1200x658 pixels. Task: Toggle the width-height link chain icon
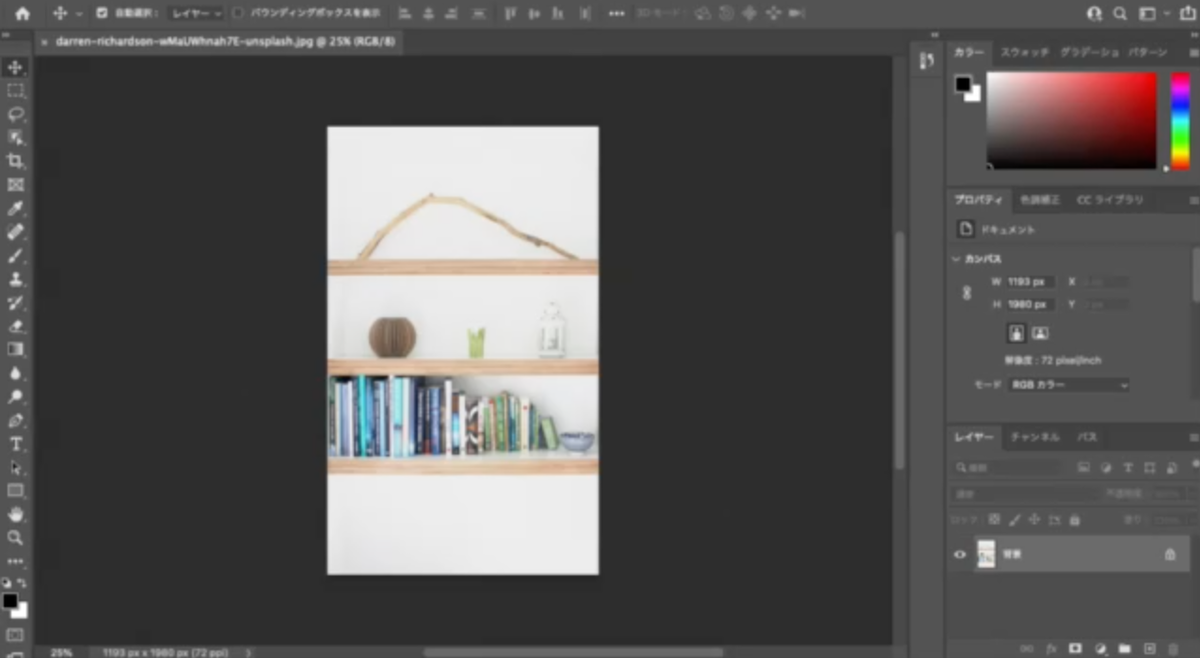[966, 293]
